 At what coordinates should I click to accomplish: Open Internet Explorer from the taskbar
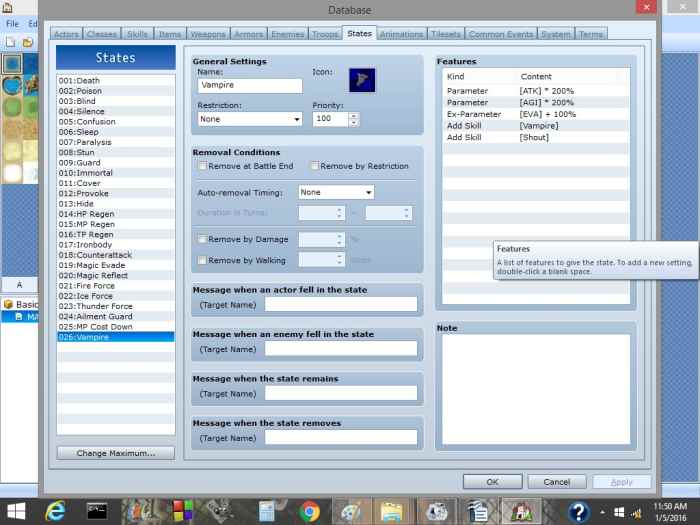tap(55, 510)
